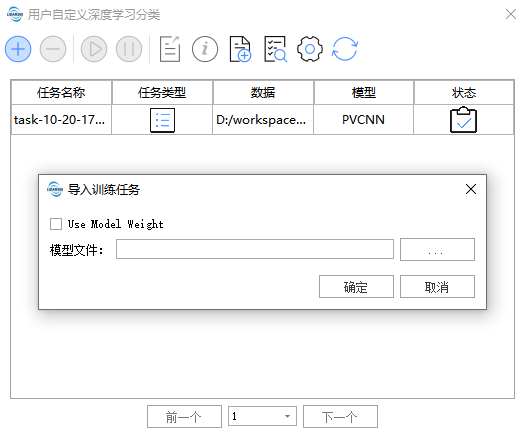Viewport: 525px width, 439px height.
Task: Click the 模型 column header
Action: [364, 92]
